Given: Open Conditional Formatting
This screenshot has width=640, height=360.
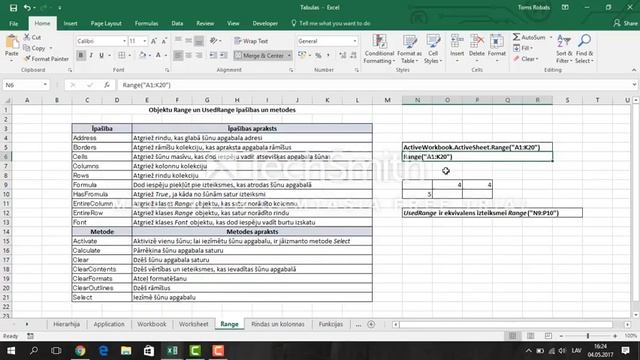Looking at the screenshot, I should pos(379,49).
